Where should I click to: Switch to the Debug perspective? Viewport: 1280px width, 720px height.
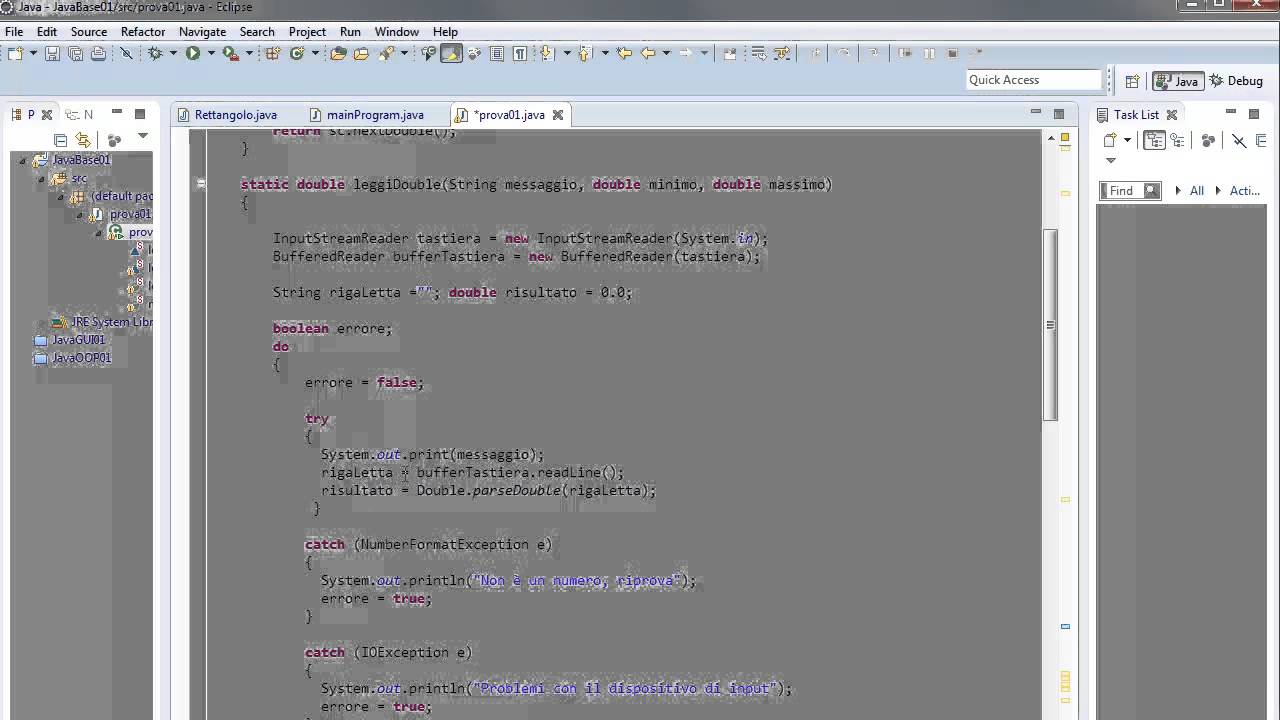coord(1236,81)
